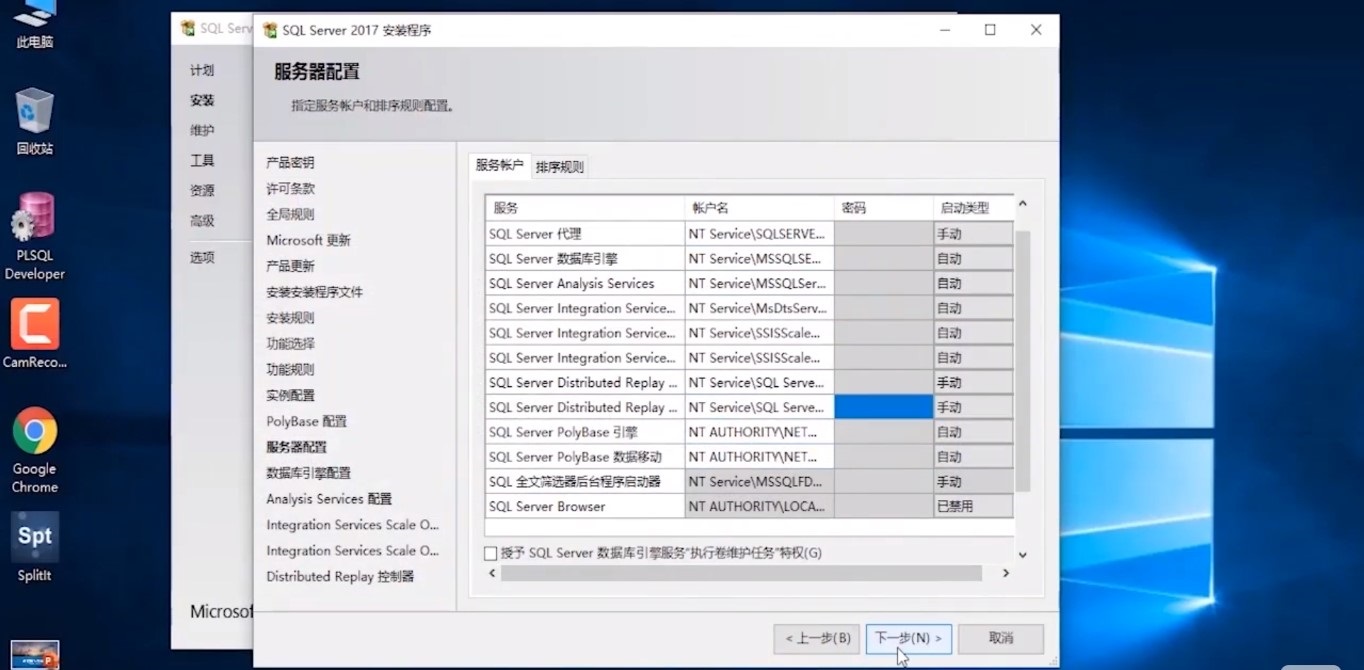The width and height of the screenshot is (1364, 670).
Task: Open startup type dropdown for PolyBase 数据移动
Action: point(973,457)
